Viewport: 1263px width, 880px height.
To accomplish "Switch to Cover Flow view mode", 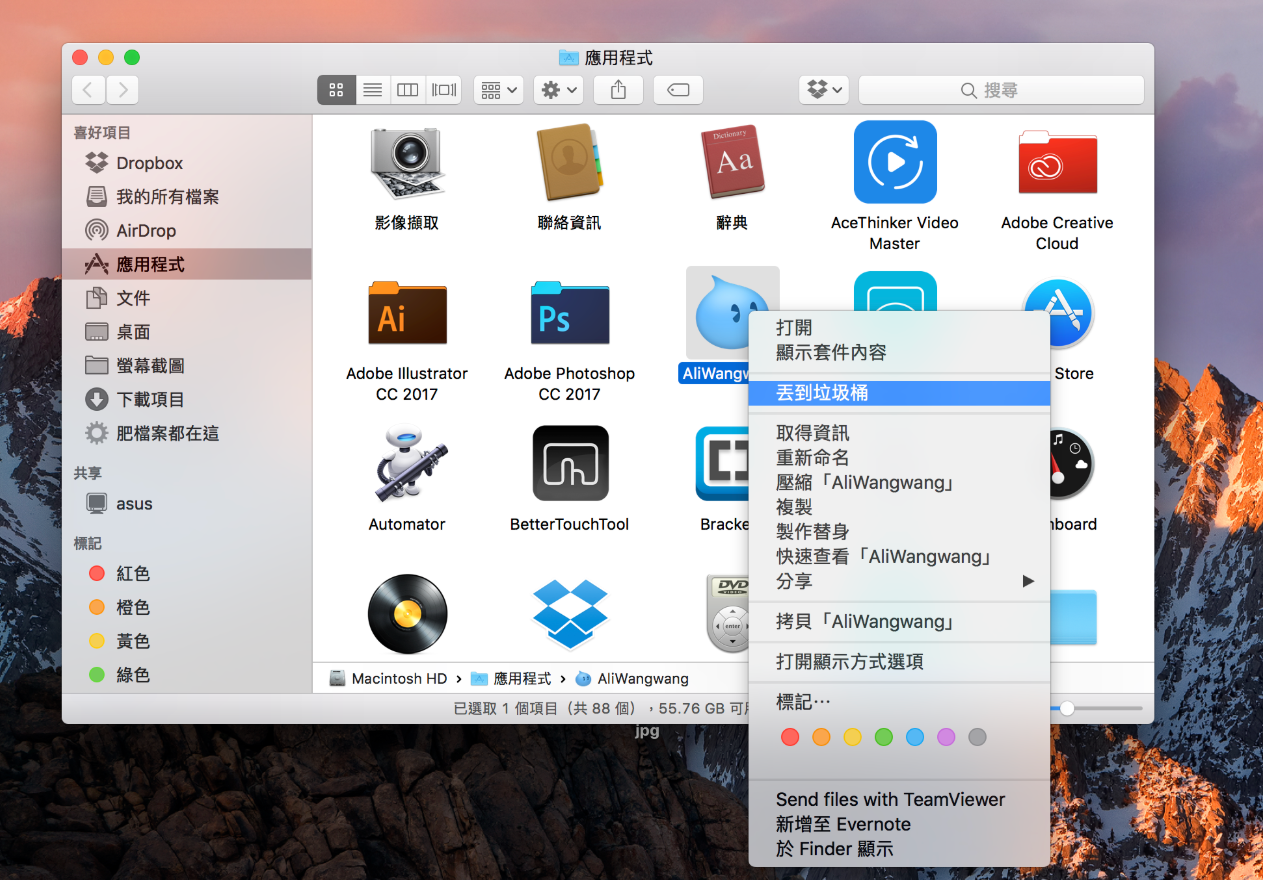I will pyautogui.click(x=444, y=90).
